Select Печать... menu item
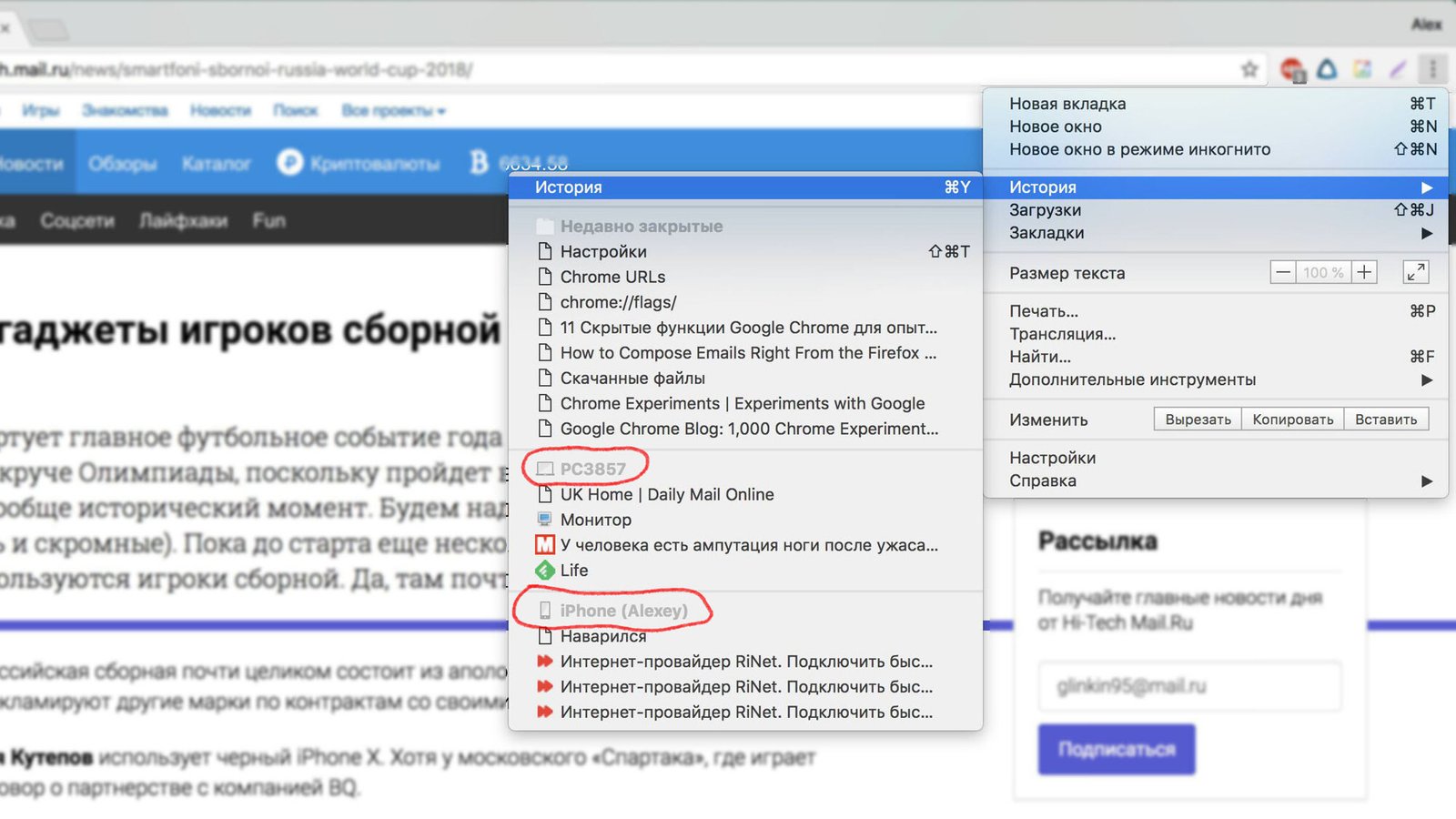This screenshot has width=1456, height=819. click(1216, 311)
